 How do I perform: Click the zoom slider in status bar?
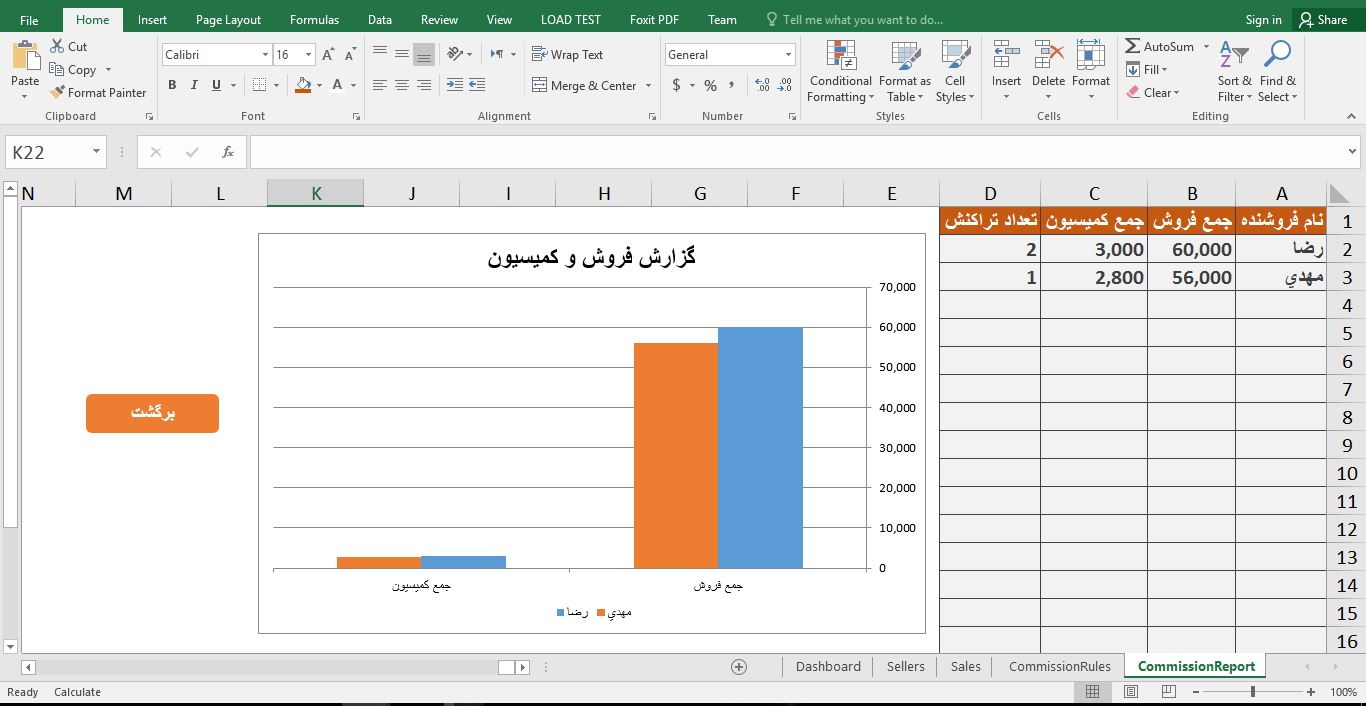(x=1253, y=692)
